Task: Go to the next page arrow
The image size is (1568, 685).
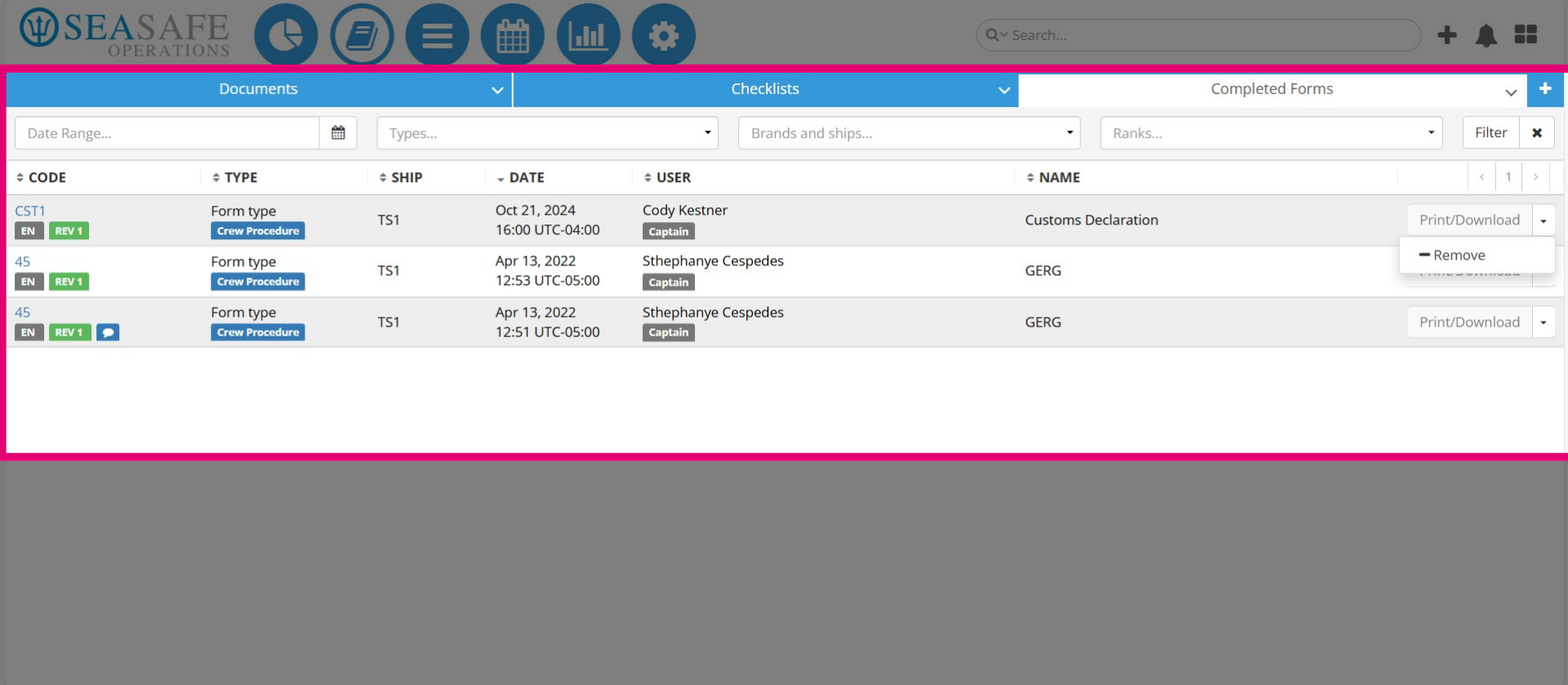Action: click(x=1535, y=177)
